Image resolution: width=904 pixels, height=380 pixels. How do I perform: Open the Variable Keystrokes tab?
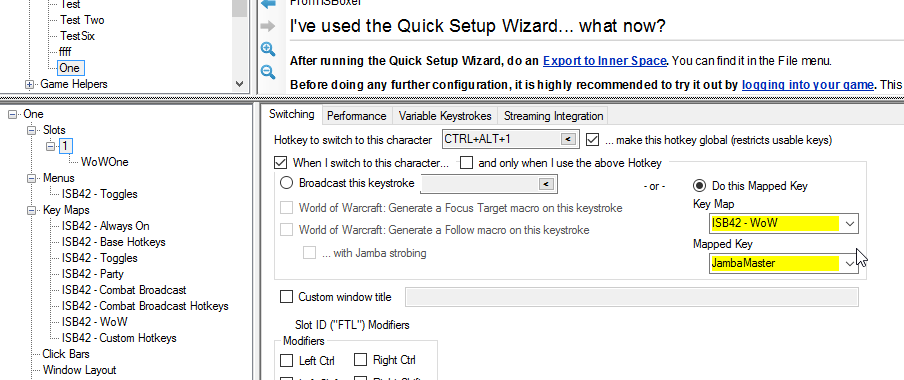pos(445,116)
